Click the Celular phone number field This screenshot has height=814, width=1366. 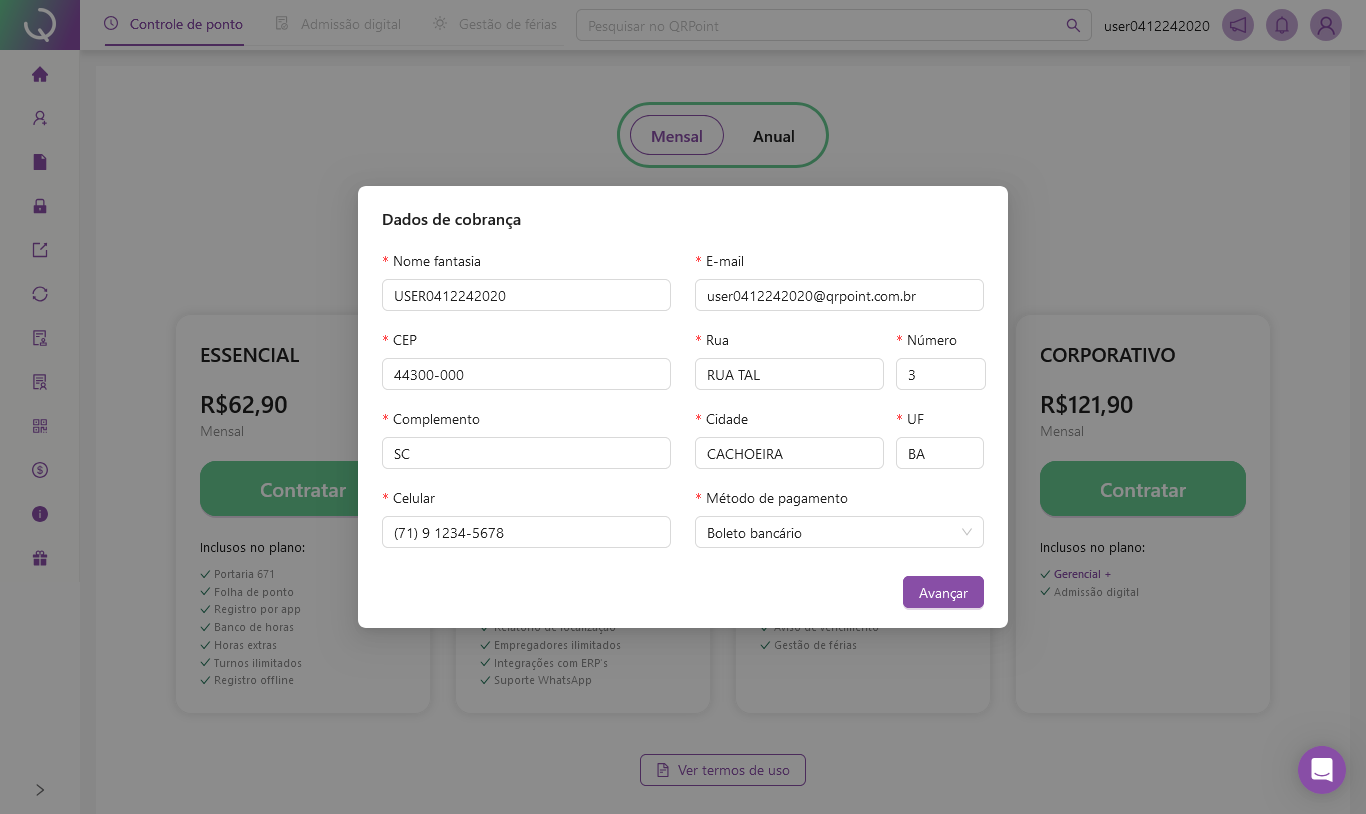point(526,532)
